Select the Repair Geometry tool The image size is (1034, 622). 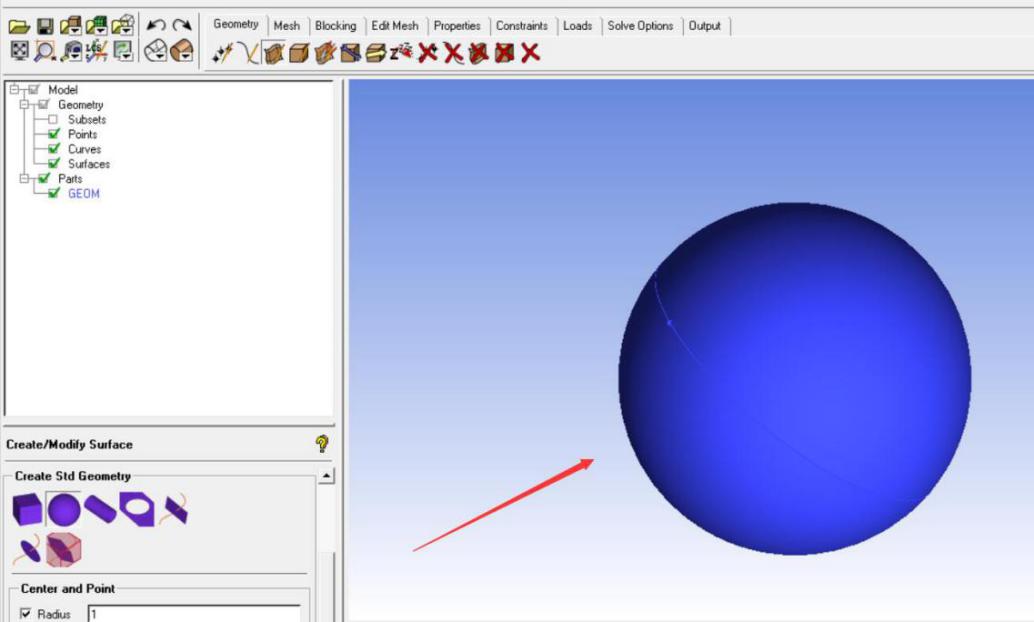coord(350,53)
